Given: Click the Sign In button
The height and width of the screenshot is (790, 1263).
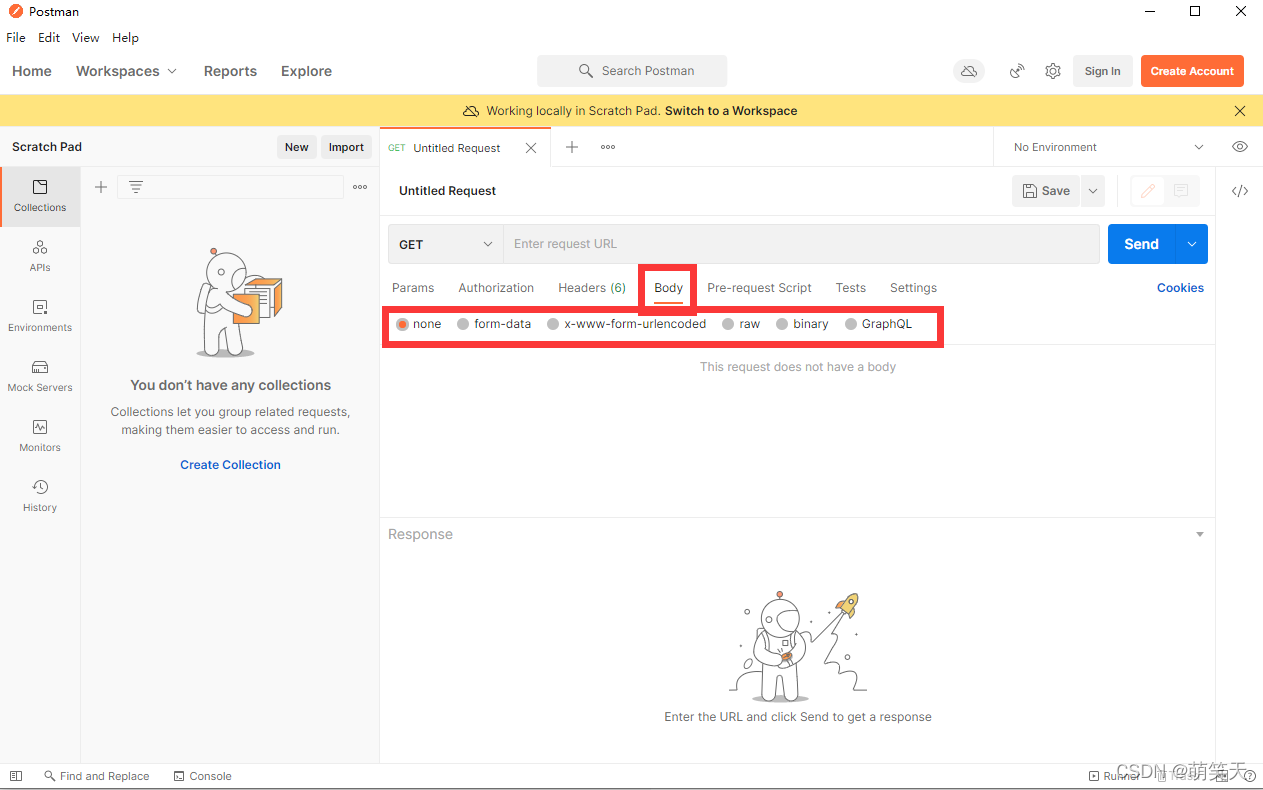Looking at the screenshot, I should pyautogui.click(x=1103, y=71).
